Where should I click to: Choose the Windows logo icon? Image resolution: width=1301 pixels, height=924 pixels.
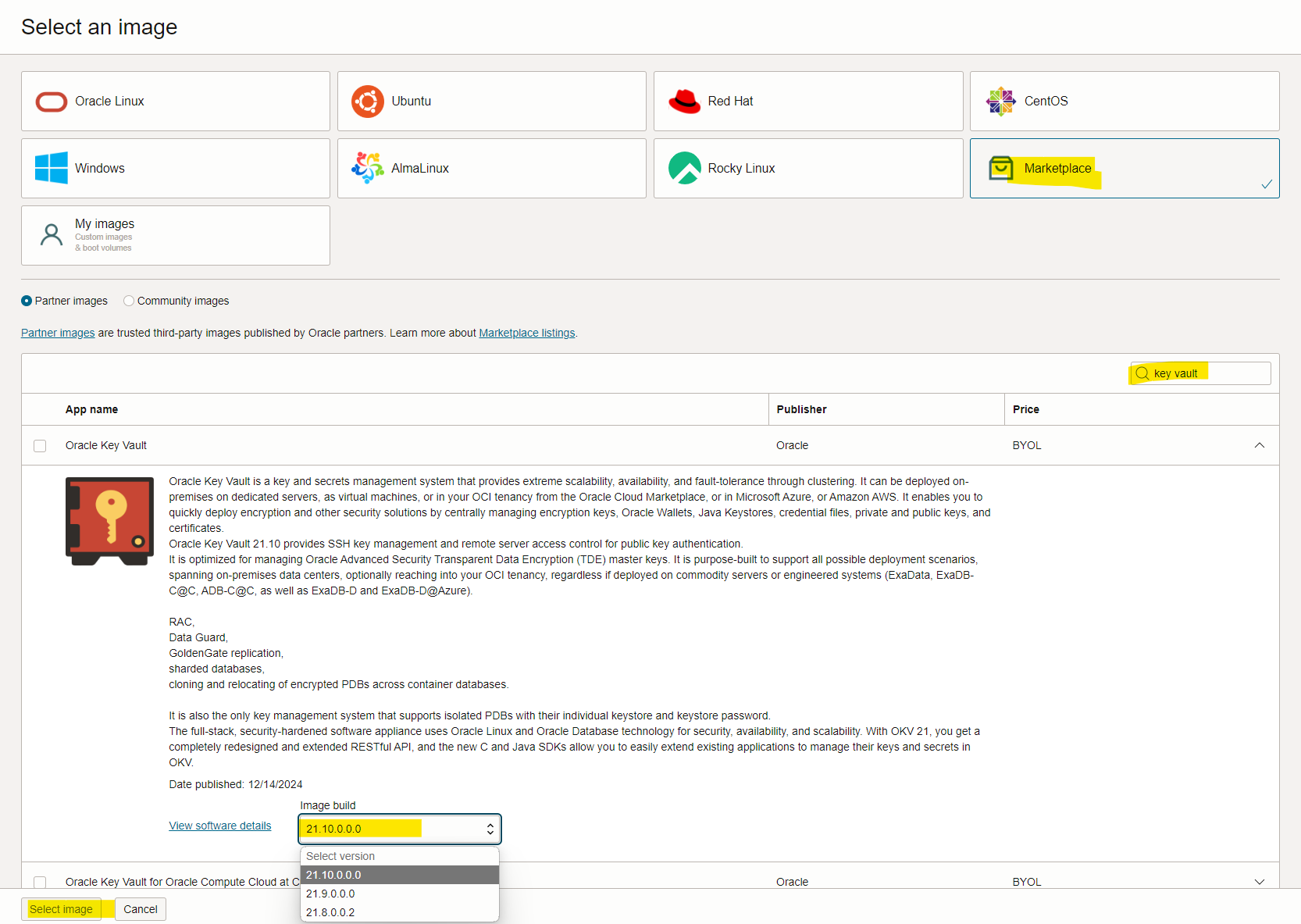[x=52, y=168]
